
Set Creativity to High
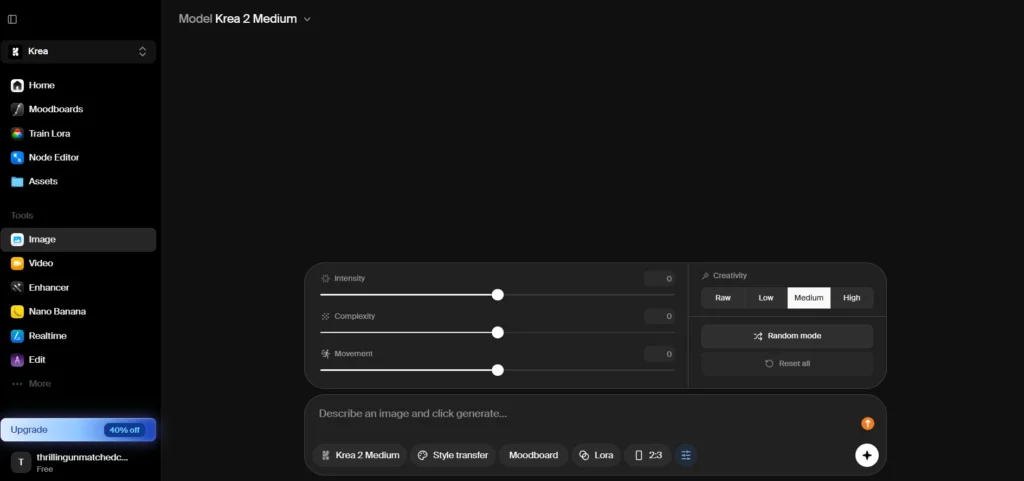click(852, 298)
